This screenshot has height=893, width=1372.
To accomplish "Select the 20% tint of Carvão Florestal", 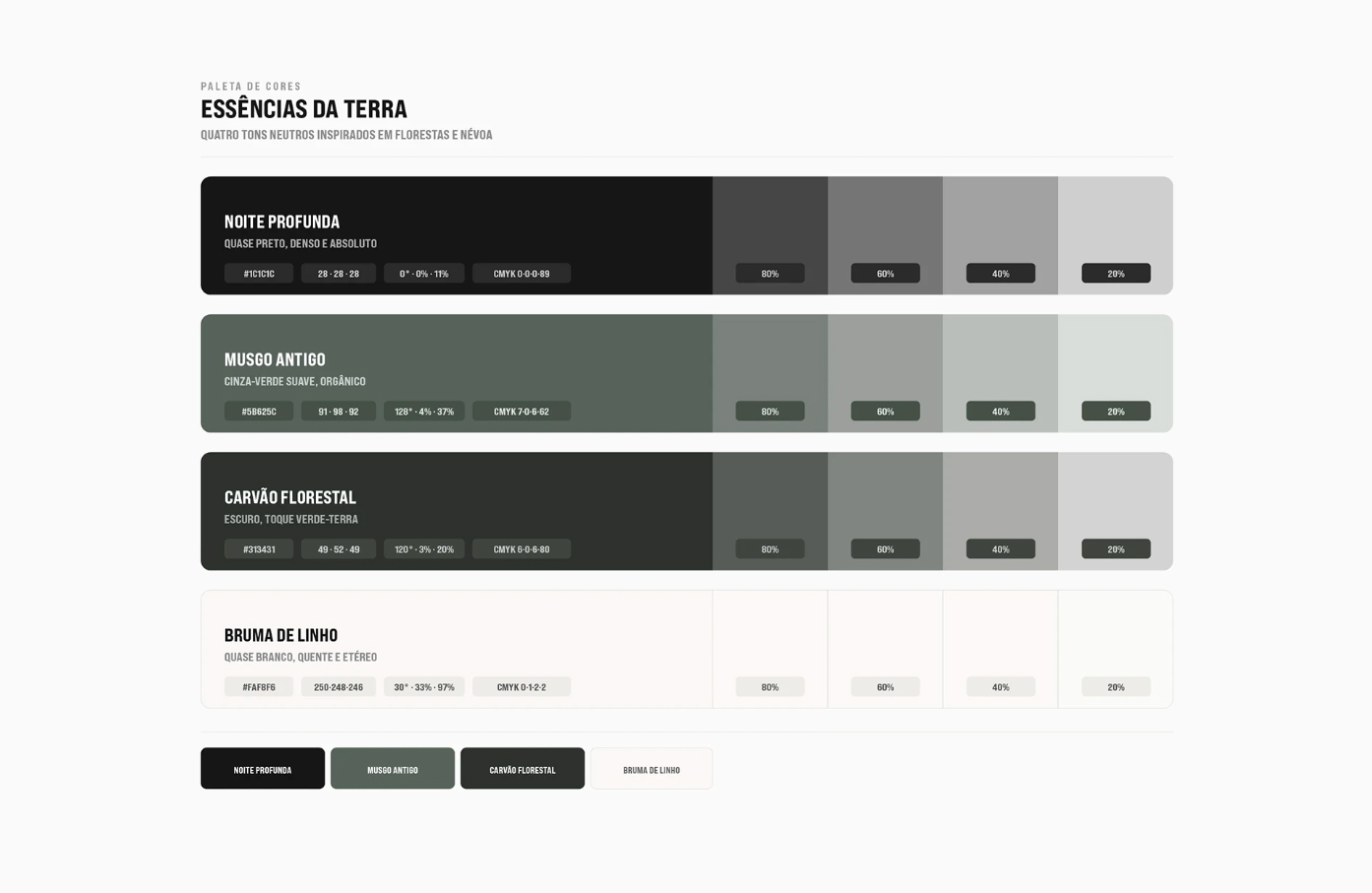I will pos(1115,511).
